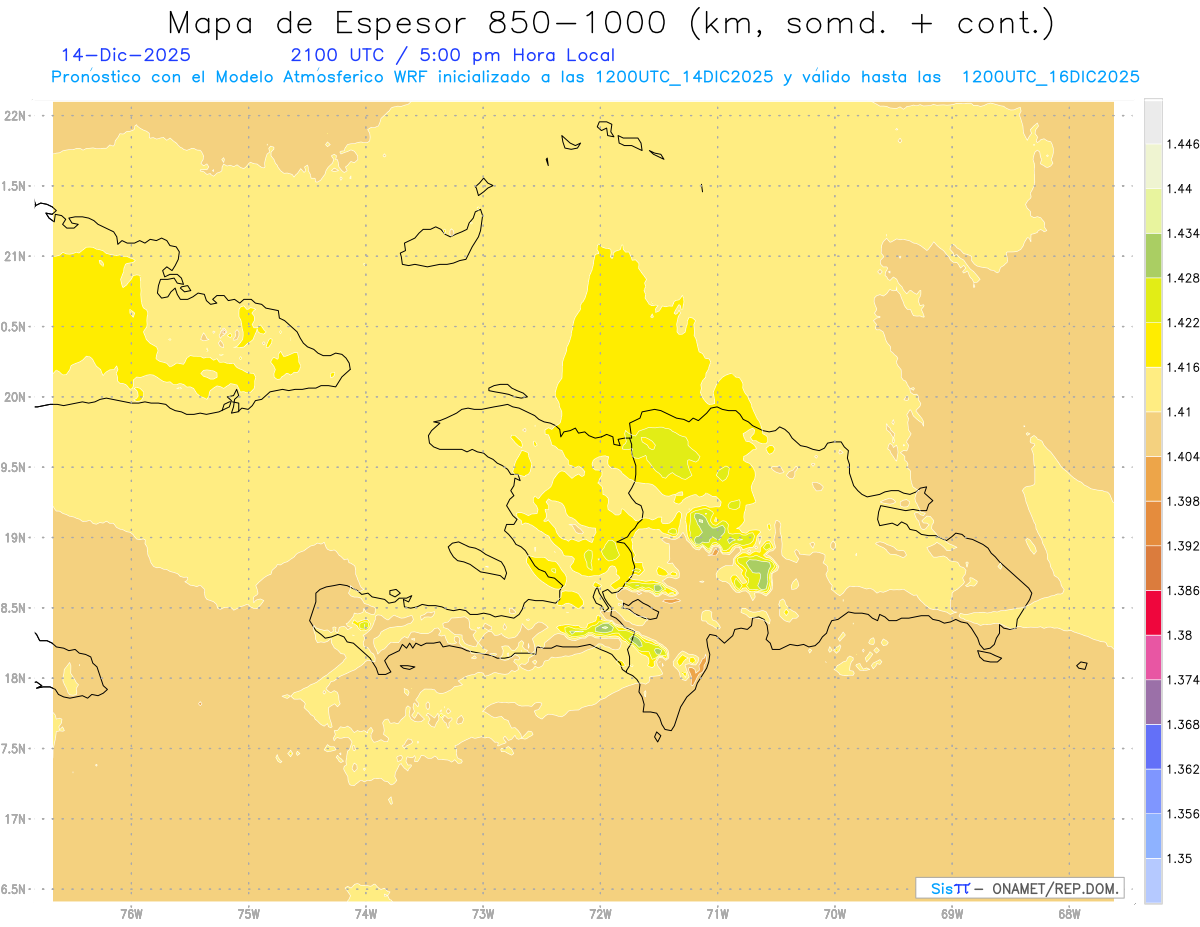
Task: Click the legend value '1.404'
Action: click(1184, 456)
